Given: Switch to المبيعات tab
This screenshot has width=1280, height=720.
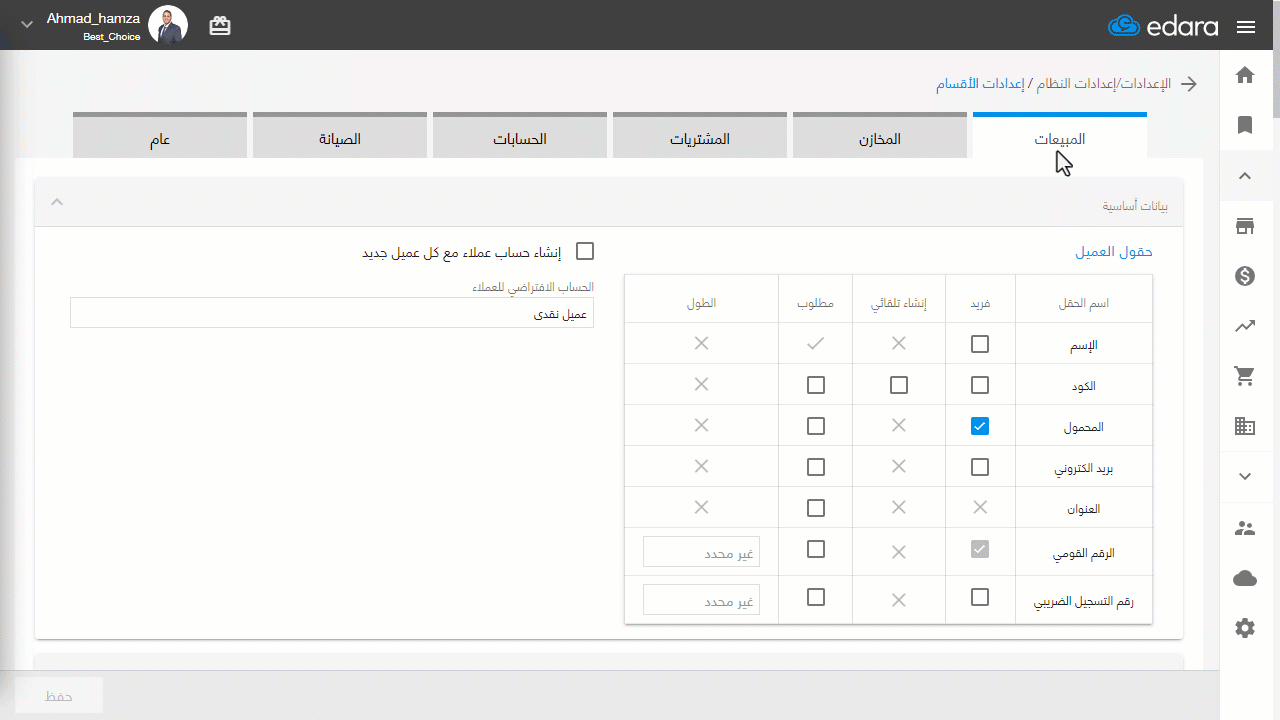Looking at the screenshot, I should 1060,136.
